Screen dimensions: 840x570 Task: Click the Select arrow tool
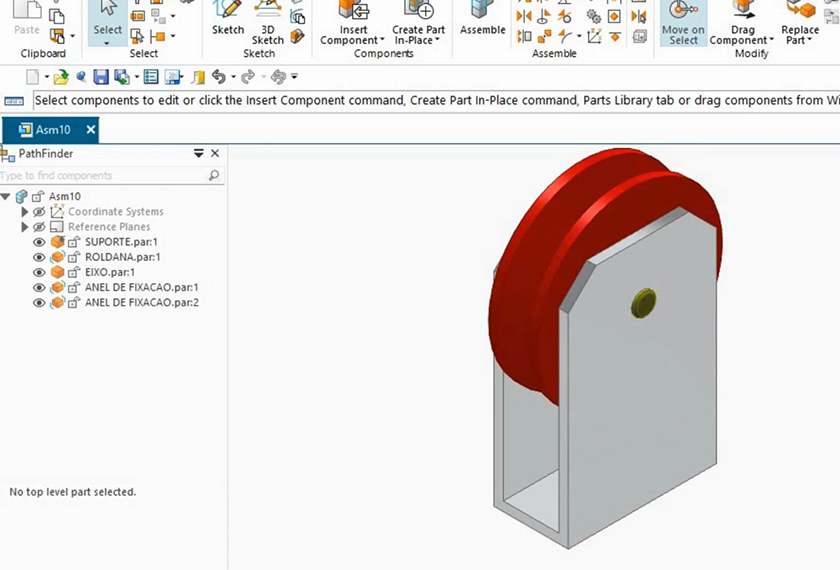[107, 18]
